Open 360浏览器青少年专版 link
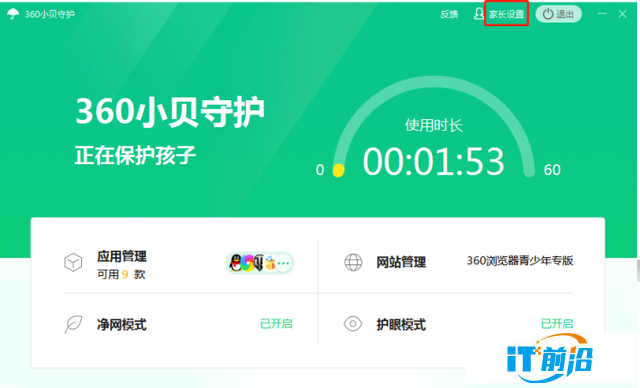The height and width of the screenshot is (388, 640). pos(520,260)
